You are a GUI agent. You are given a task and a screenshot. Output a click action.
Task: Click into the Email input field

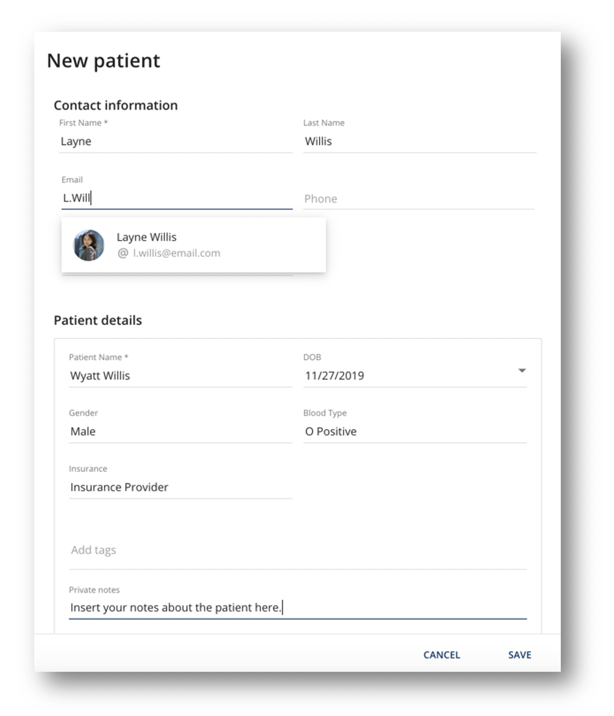176,198
